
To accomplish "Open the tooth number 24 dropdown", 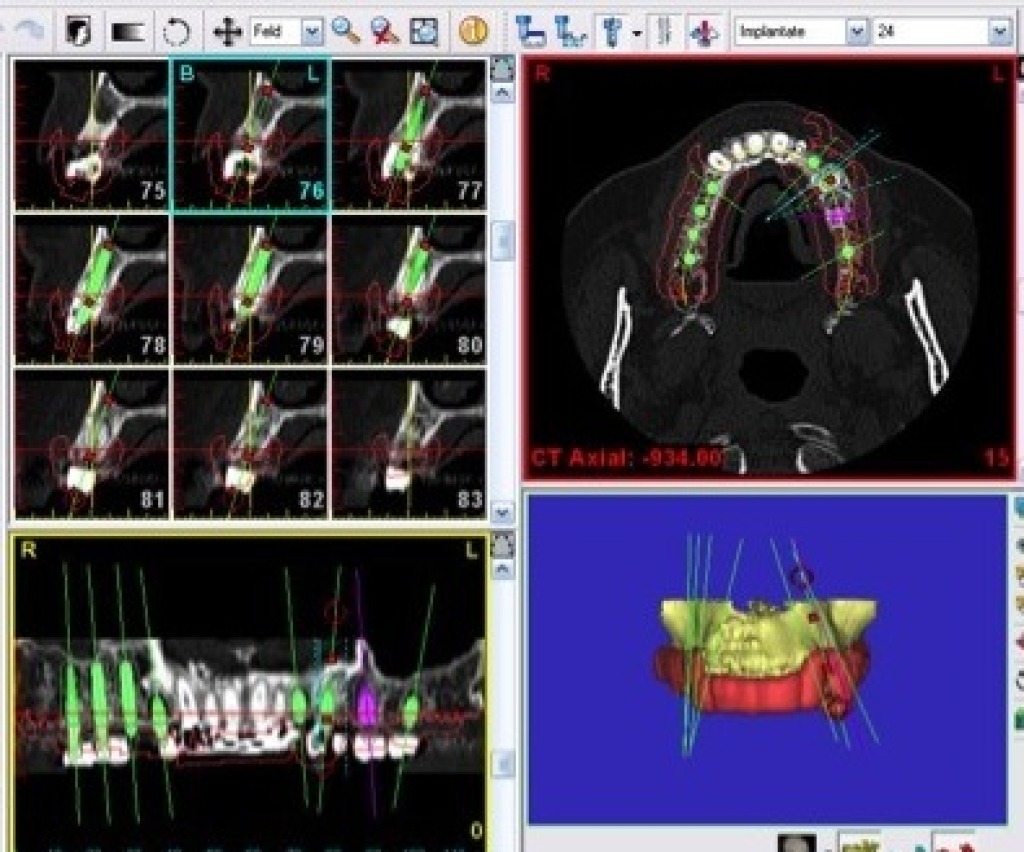I will 1000,32.
